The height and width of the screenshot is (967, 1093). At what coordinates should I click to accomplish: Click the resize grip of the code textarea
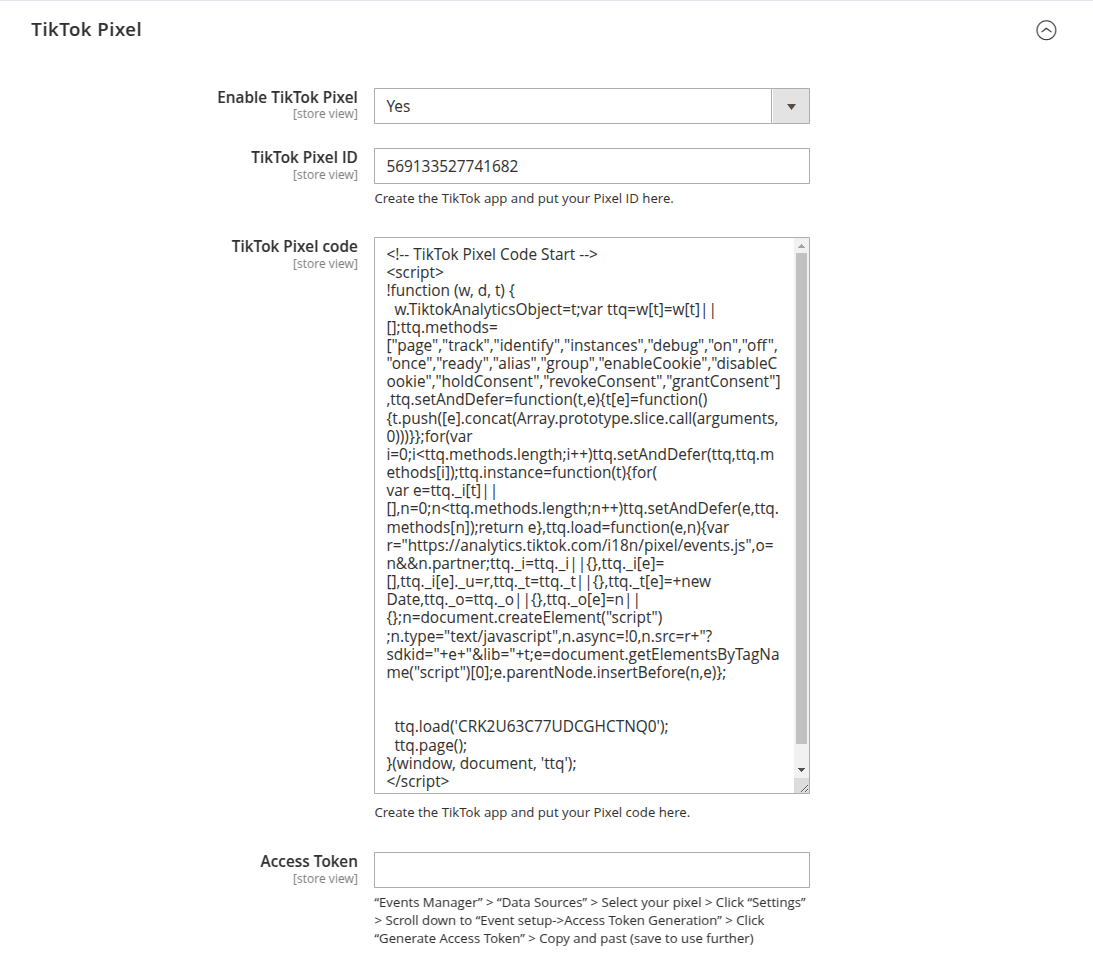(803, 786)
